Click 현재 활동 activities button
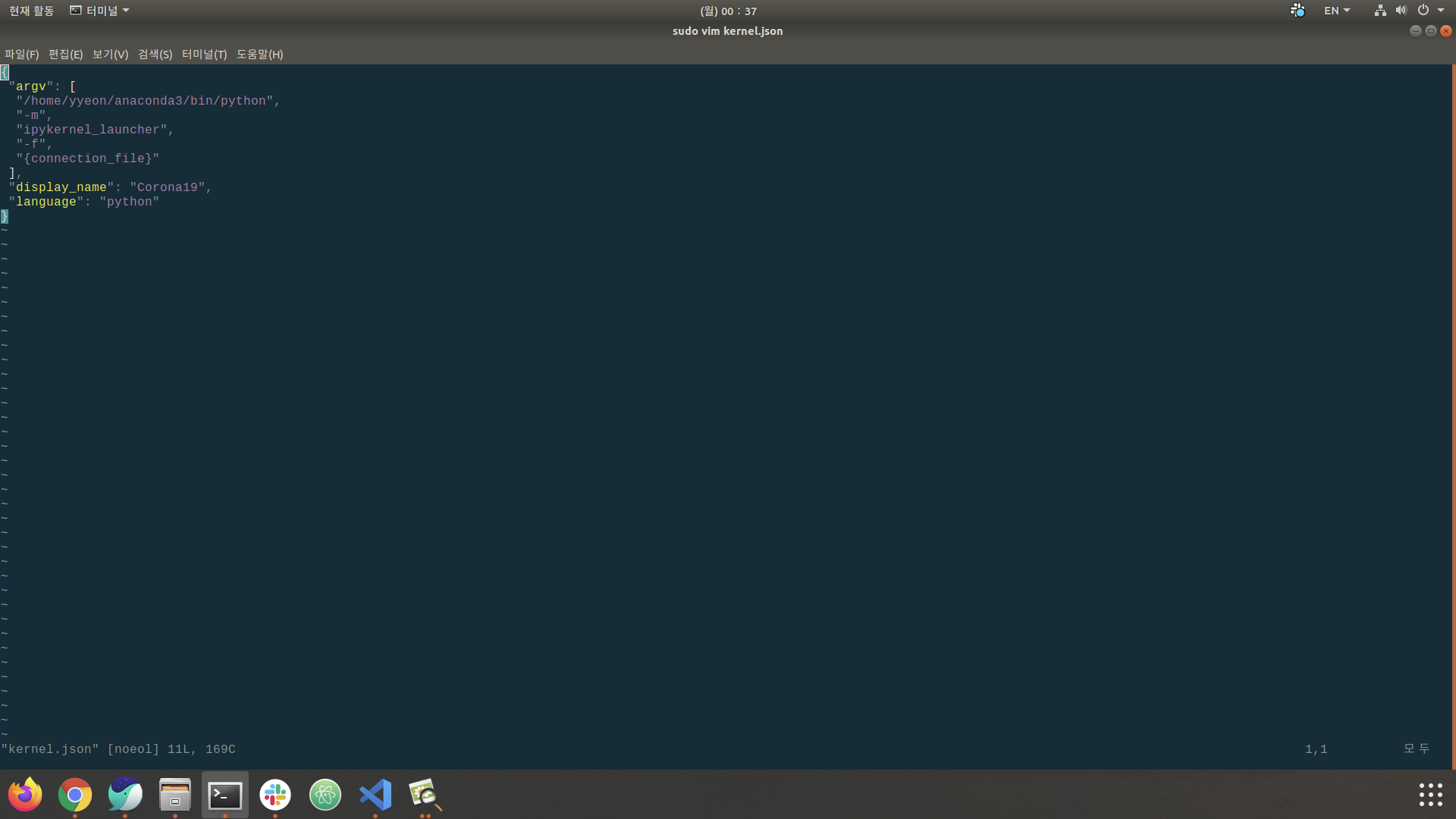1456x819 pixels. tap(31, 11)
